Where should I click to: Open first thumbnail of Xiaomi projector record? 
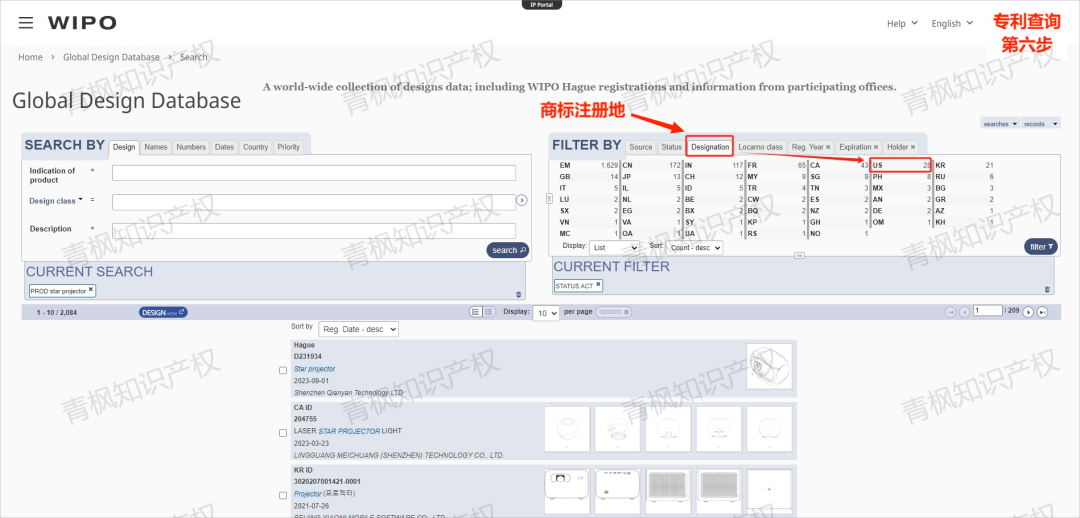pyautogui.click(x=567, y=491)
